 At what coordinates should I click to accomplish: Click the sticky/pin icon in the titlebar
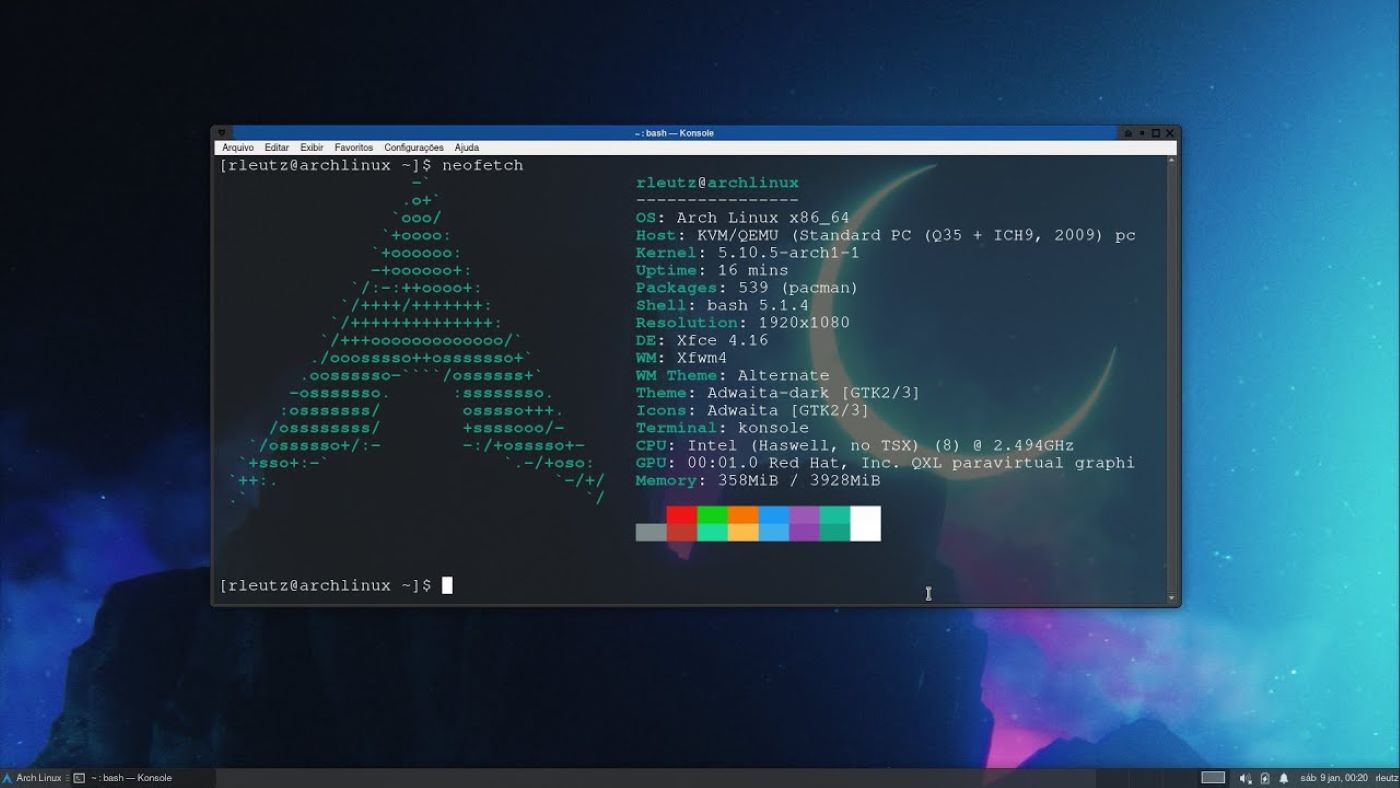[x=1128, y=132]
